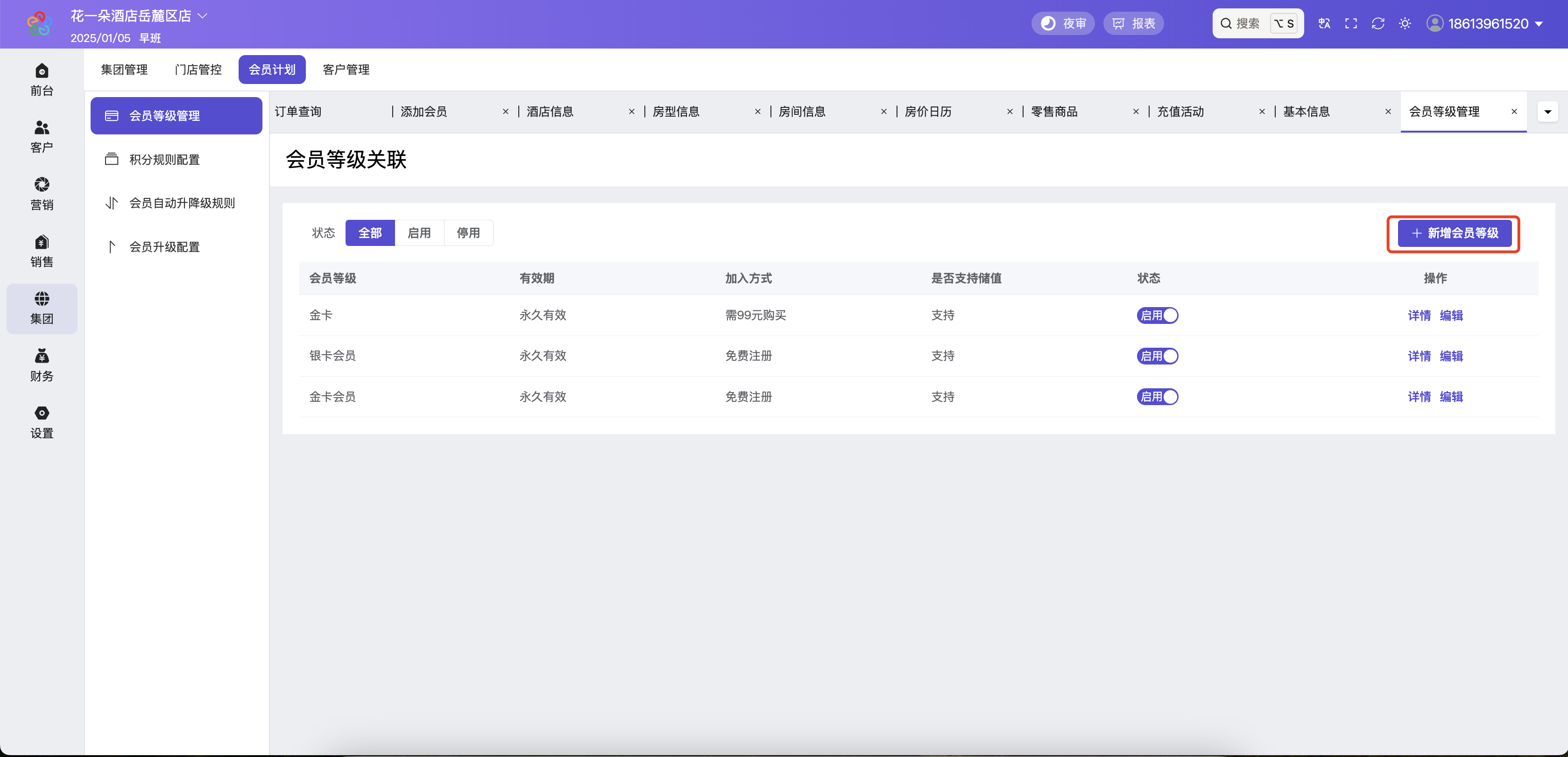Switch to 添加会员 tab
The height and width of the screenshot is (757, 1568).
coord(424,112)
